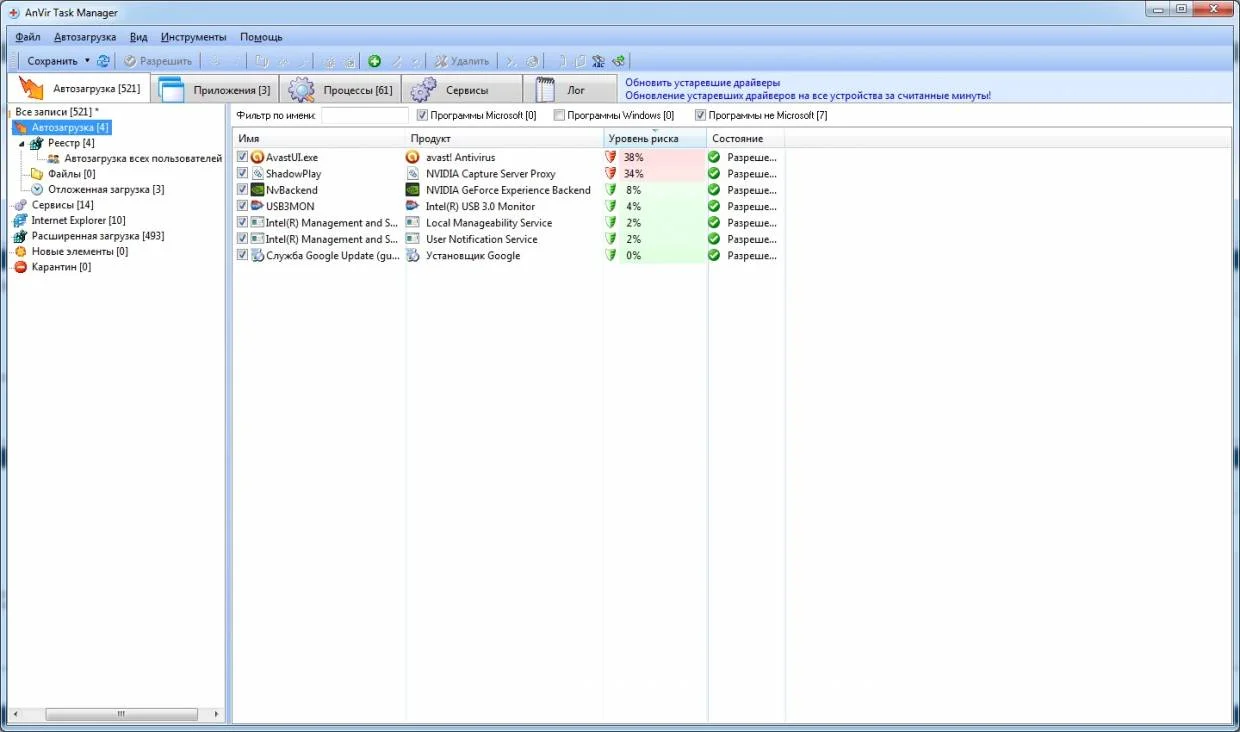This screenshot has width=1240, height=732.
Task: Uncheck the ShadowPlay startup checkbox
Action: coord(243,174)
